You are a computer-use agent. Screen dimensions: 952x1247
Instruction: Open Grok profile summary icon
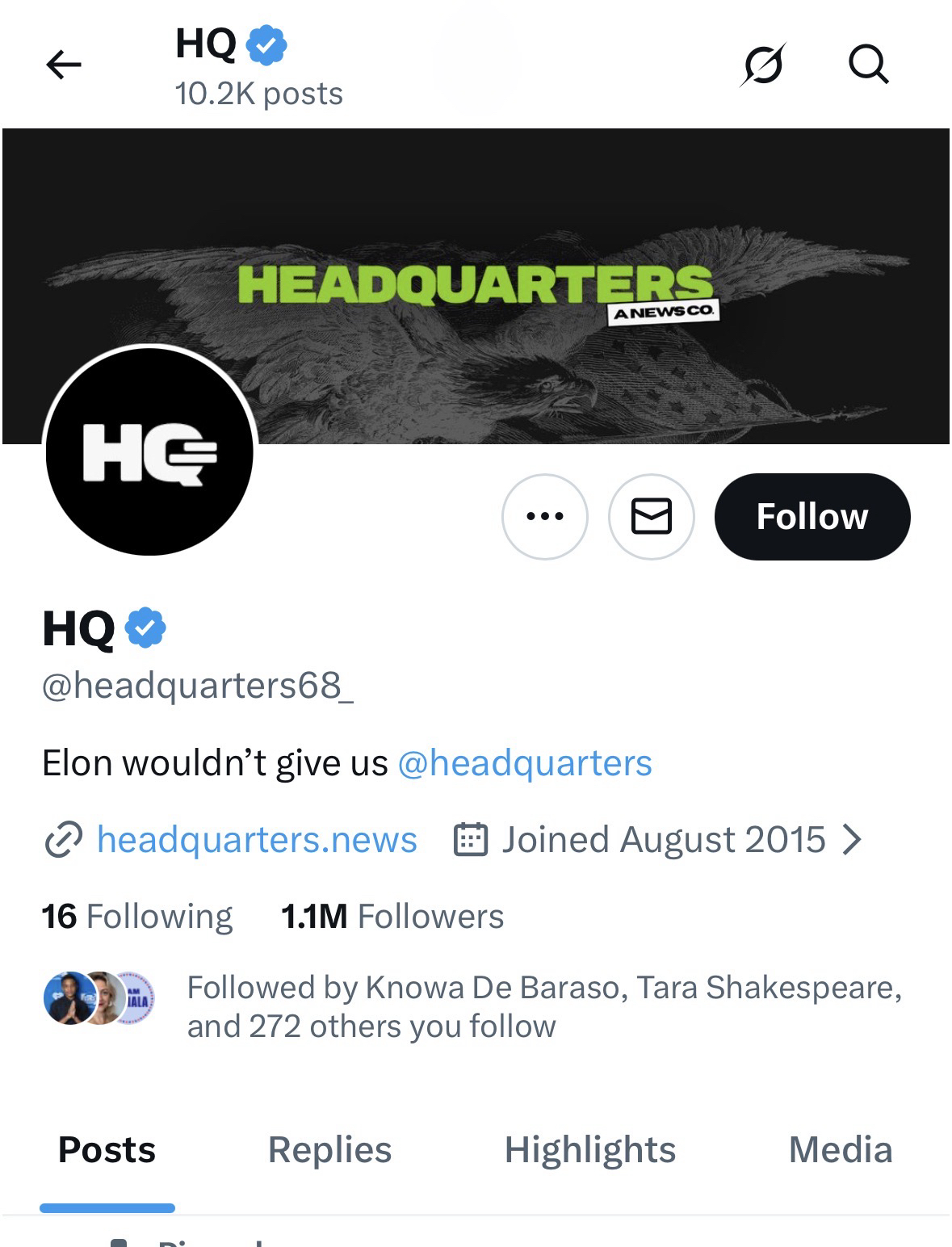762,65
